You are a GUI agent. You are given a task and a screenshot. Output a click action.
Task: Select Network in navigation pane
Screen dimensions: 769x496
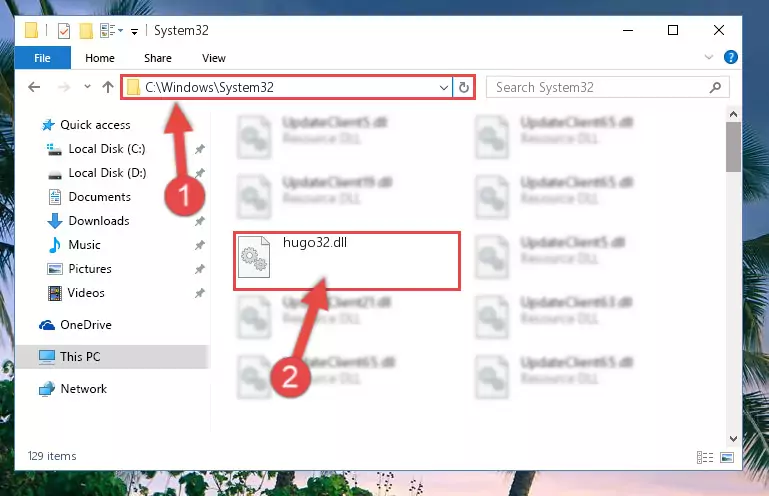click(83, 389)
